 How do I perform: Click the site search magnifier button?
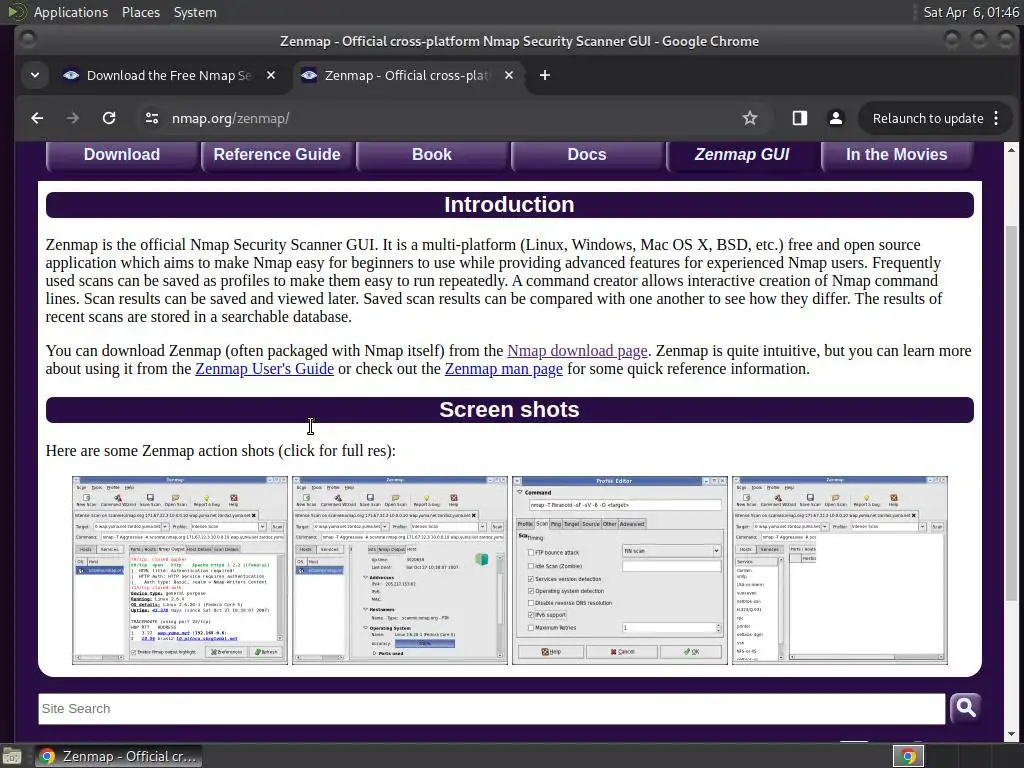tap(965, 708)
